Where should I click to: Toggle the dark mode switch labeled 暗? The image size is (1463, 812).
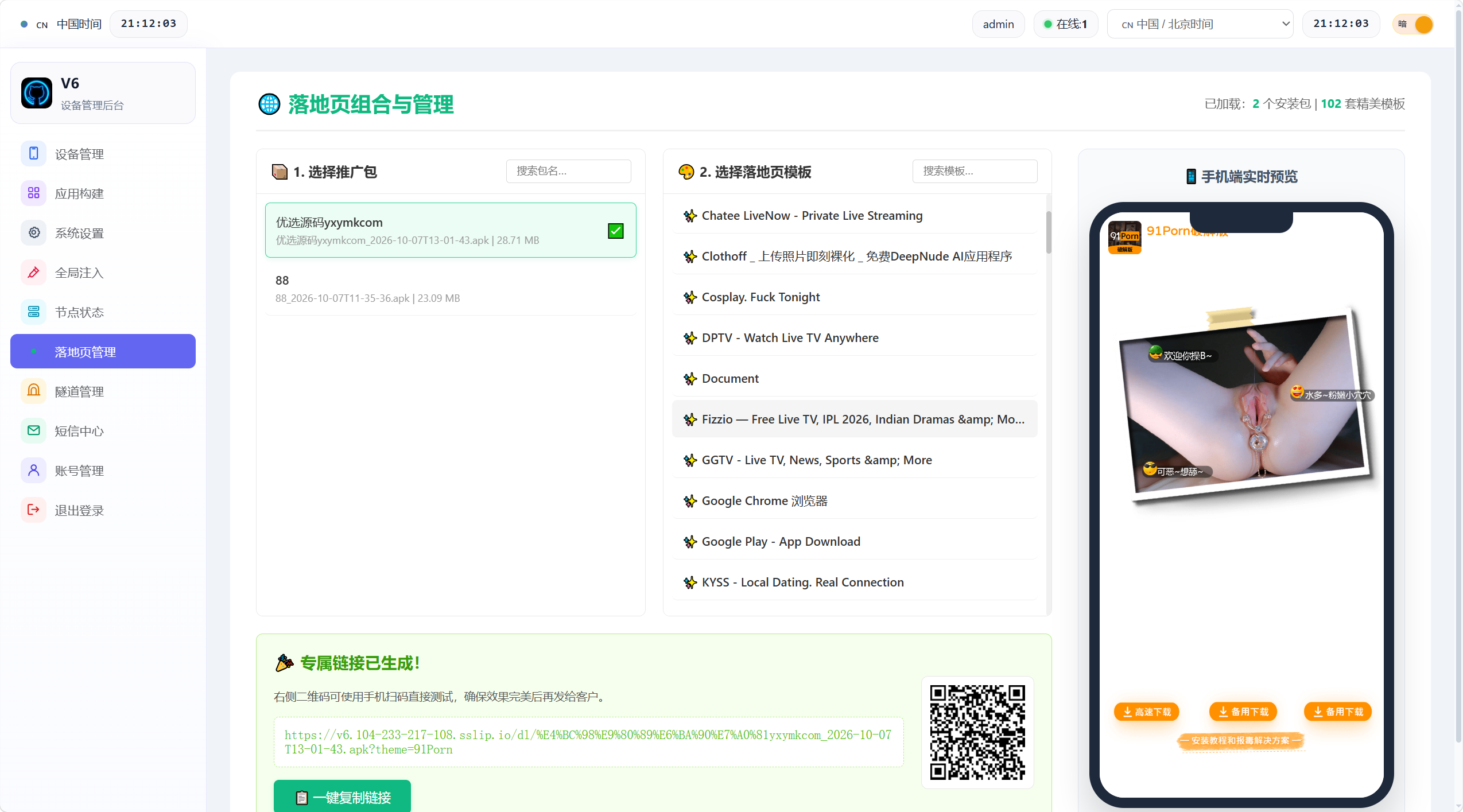[x=1414, y=24]
